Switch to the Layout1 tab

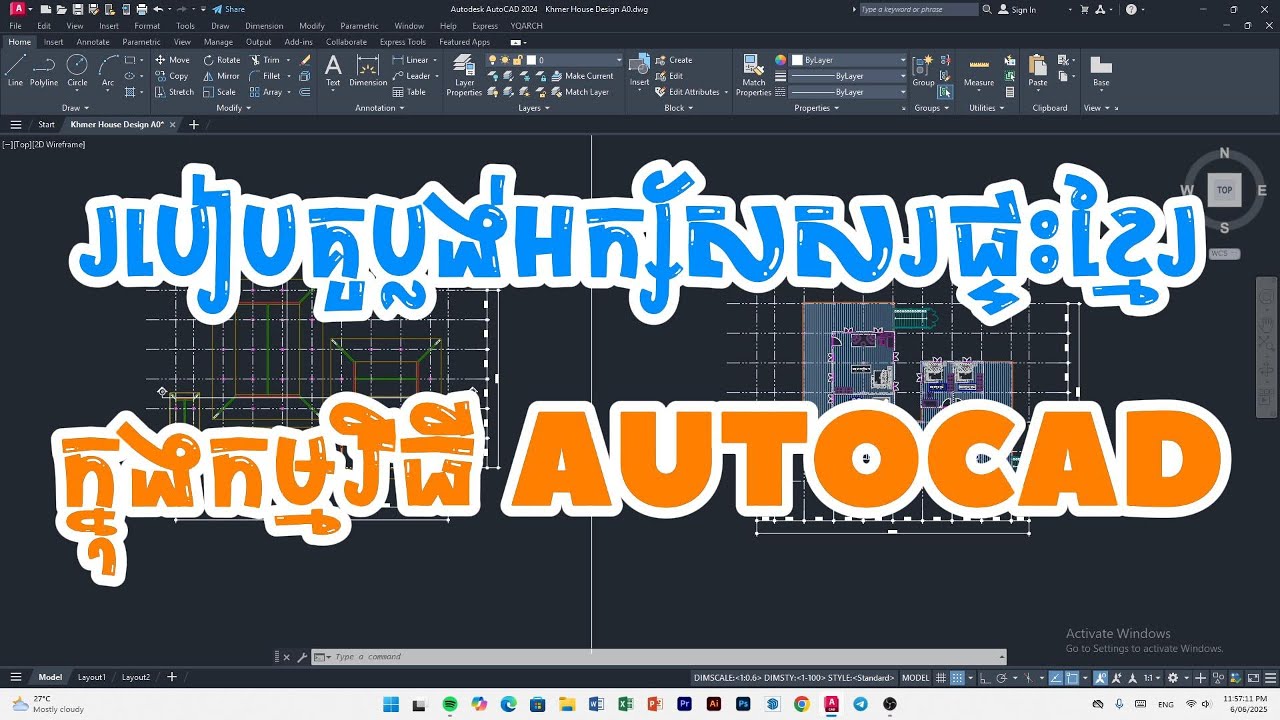click(x=92, y=677)
